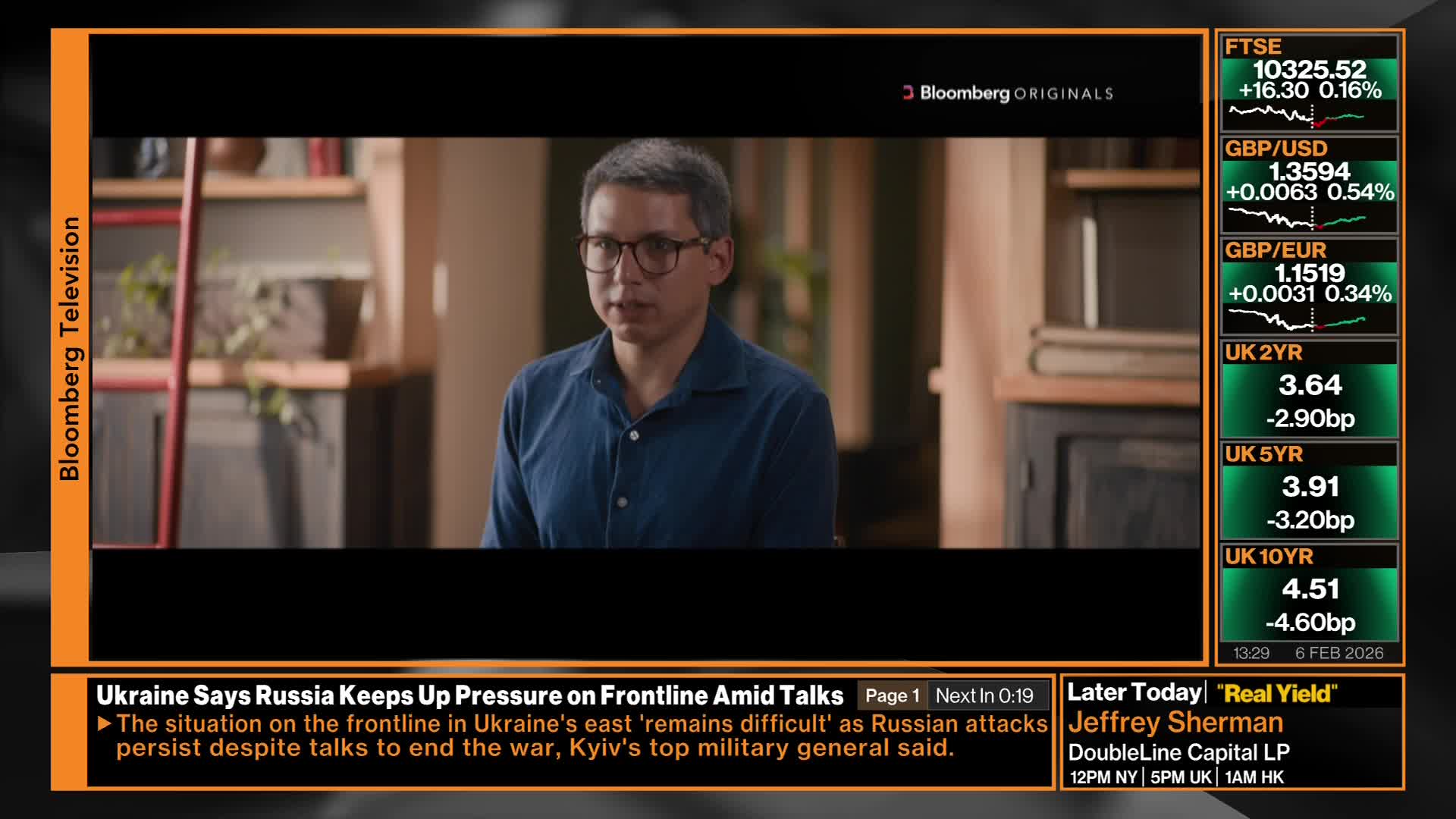Click the GBP/USD sparkline chart

point(1297,218)
